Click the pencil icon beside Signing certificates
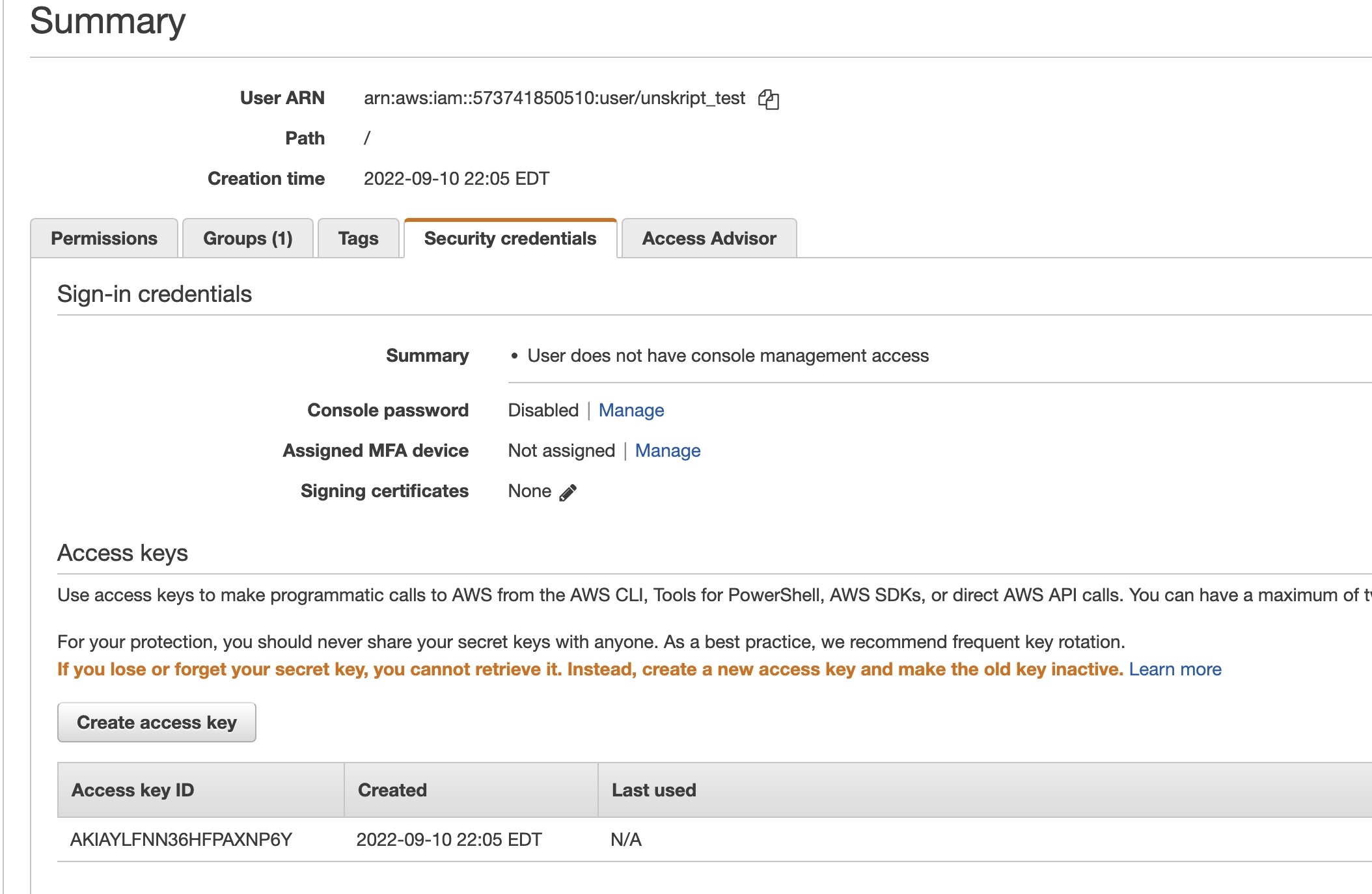The width and height of the screenshot is (1372, 894). 568,493
